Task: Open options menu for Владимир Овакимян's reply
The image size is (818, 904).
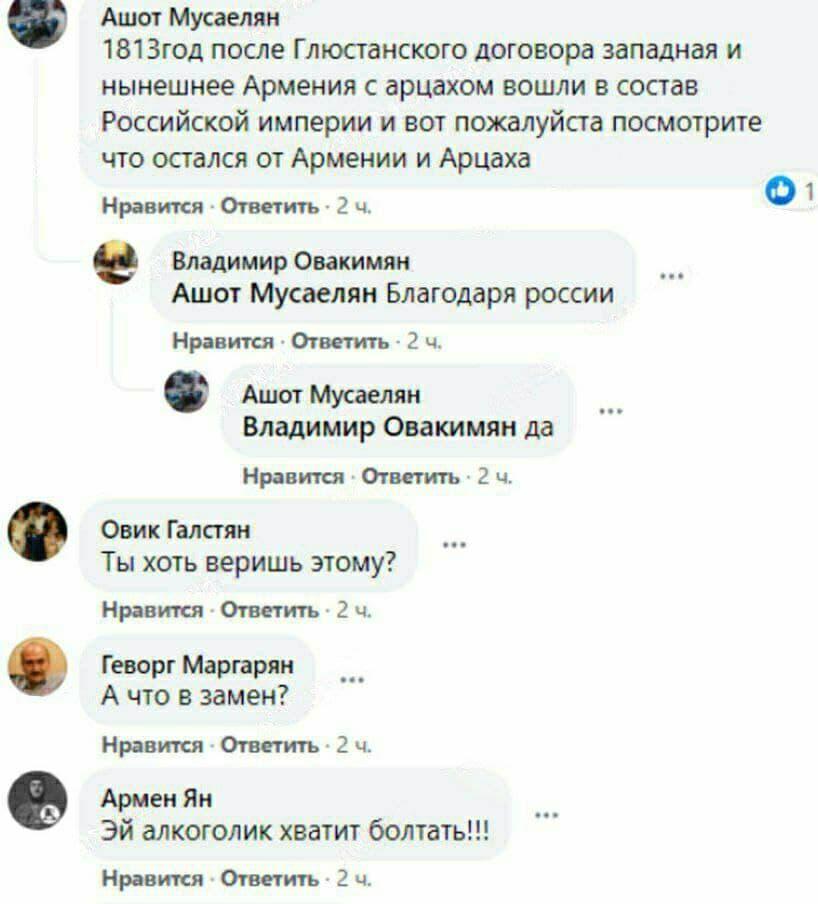Action: [x=672, y=276]
